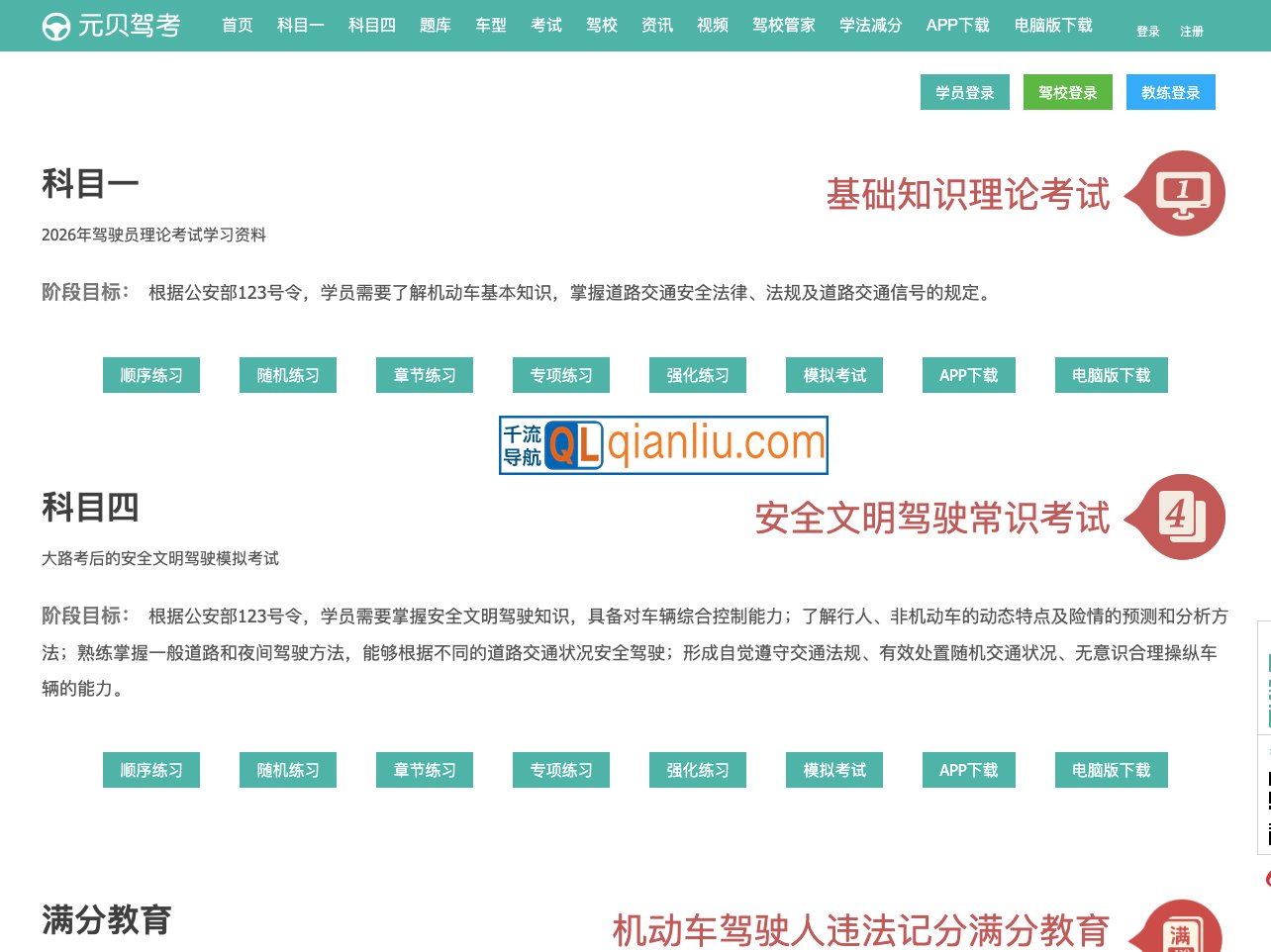Viewport: 1271px width, 952px height.
Task: Click the 登录 link at top right
Action: click(x=1147, y=32)
